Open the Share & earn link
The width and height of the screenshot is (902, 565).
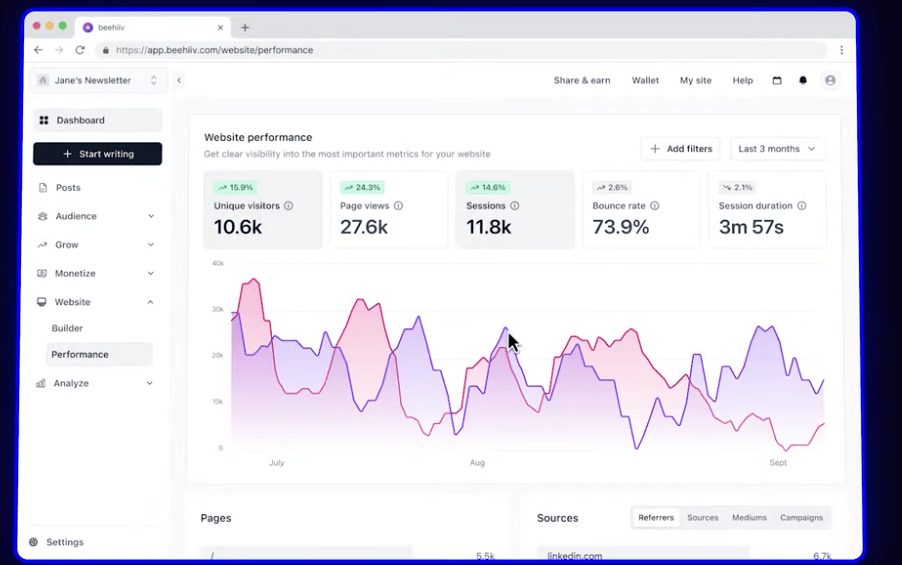582,81
